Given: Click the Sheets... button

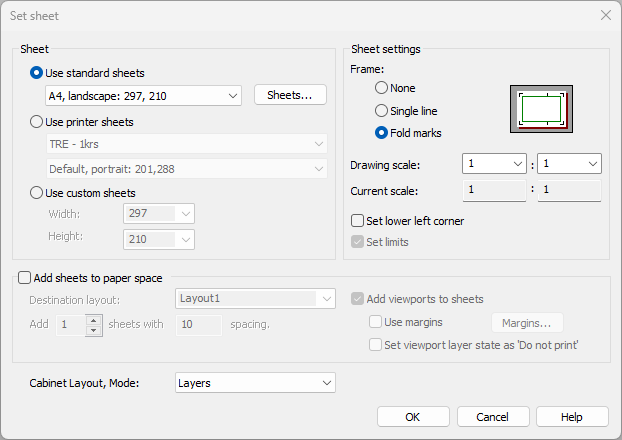Looking at the screenshot, I should click(x=290, y=95).
